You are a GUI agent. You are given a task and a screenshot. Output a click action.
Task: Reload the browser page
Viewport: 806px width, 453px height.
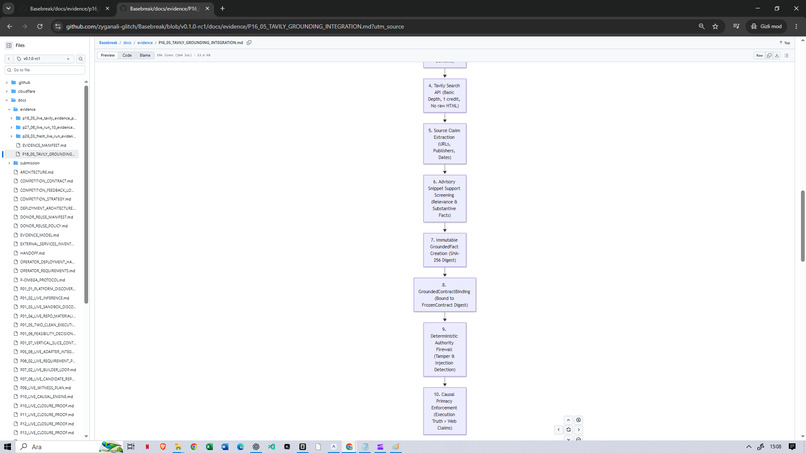pyautogui.click(x=40, y=26)
